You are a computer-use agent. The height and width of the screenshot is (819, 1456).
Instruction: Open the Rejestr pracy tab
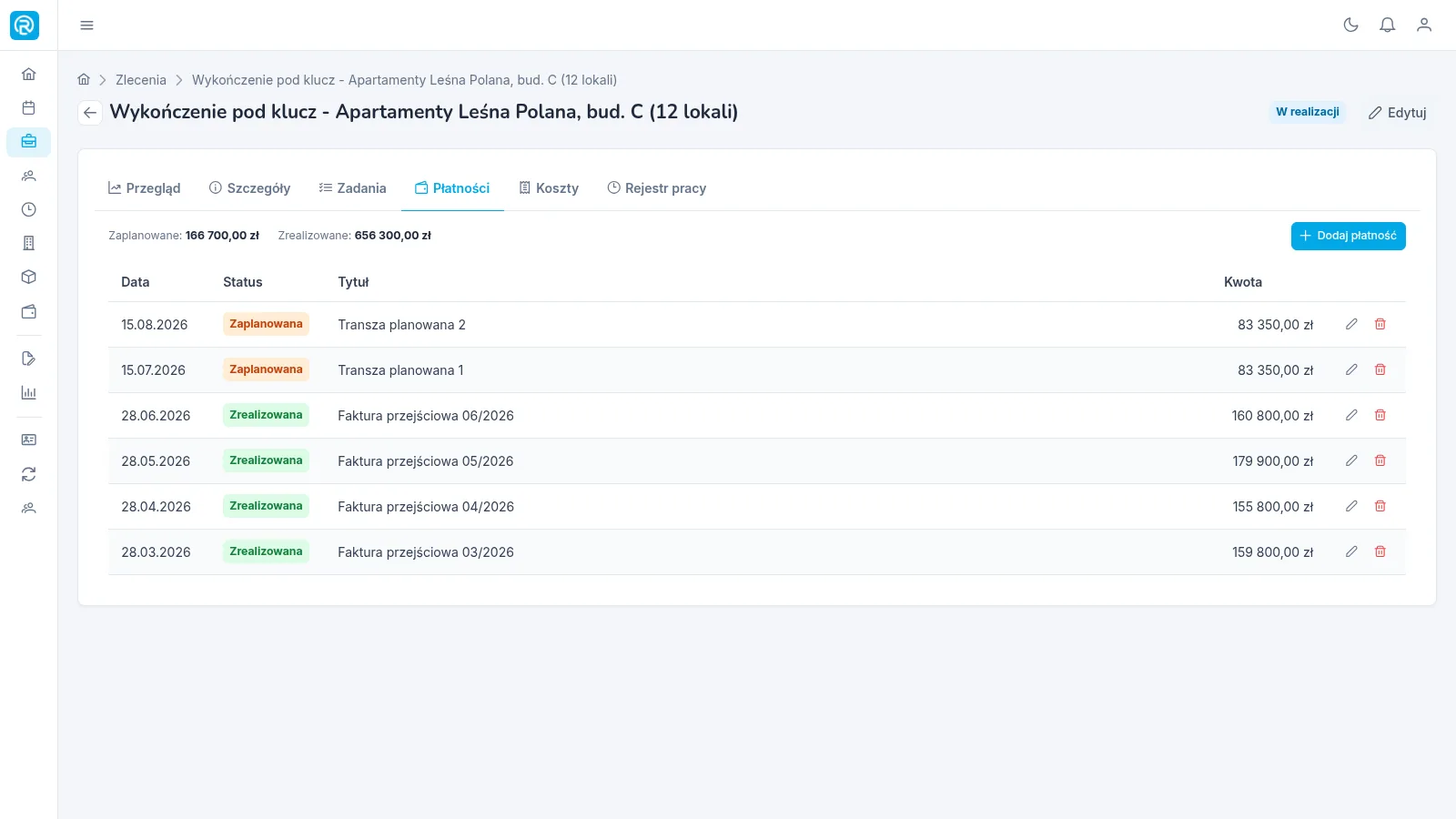[x=656, y=188]
